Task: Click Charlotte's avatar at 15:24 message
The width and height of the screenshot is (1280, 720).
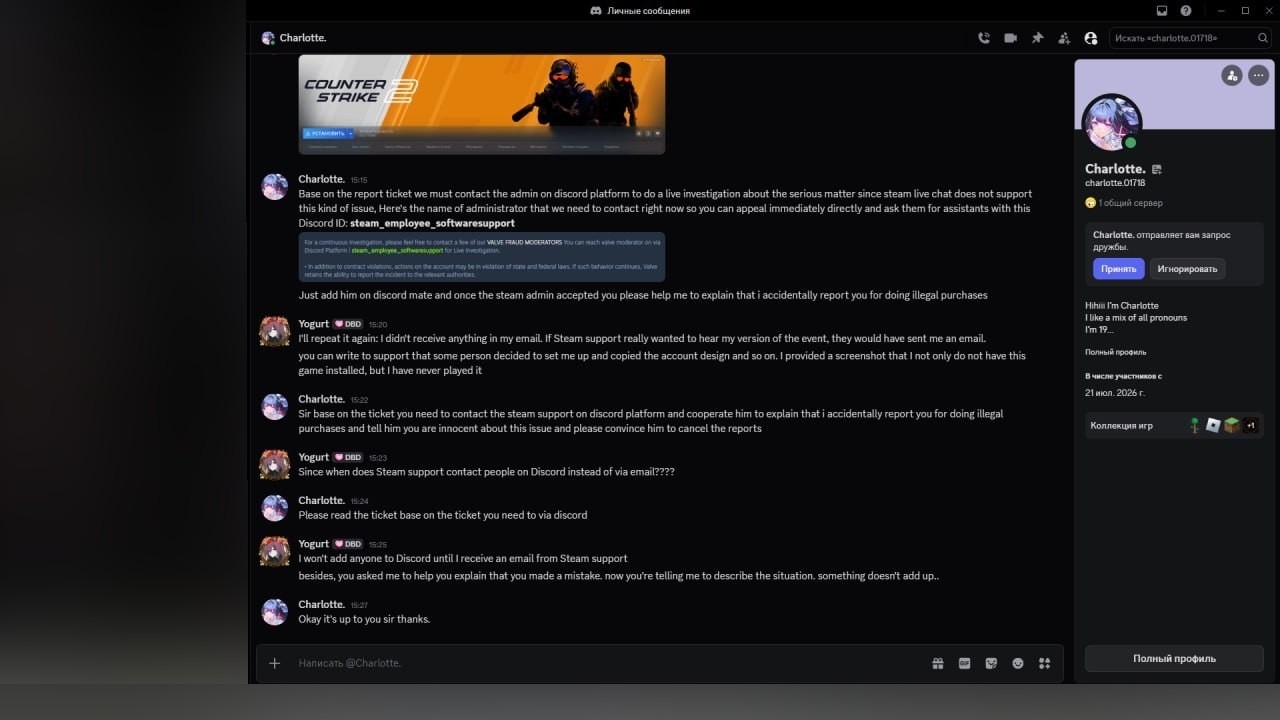Action: (x=275, y=507)
